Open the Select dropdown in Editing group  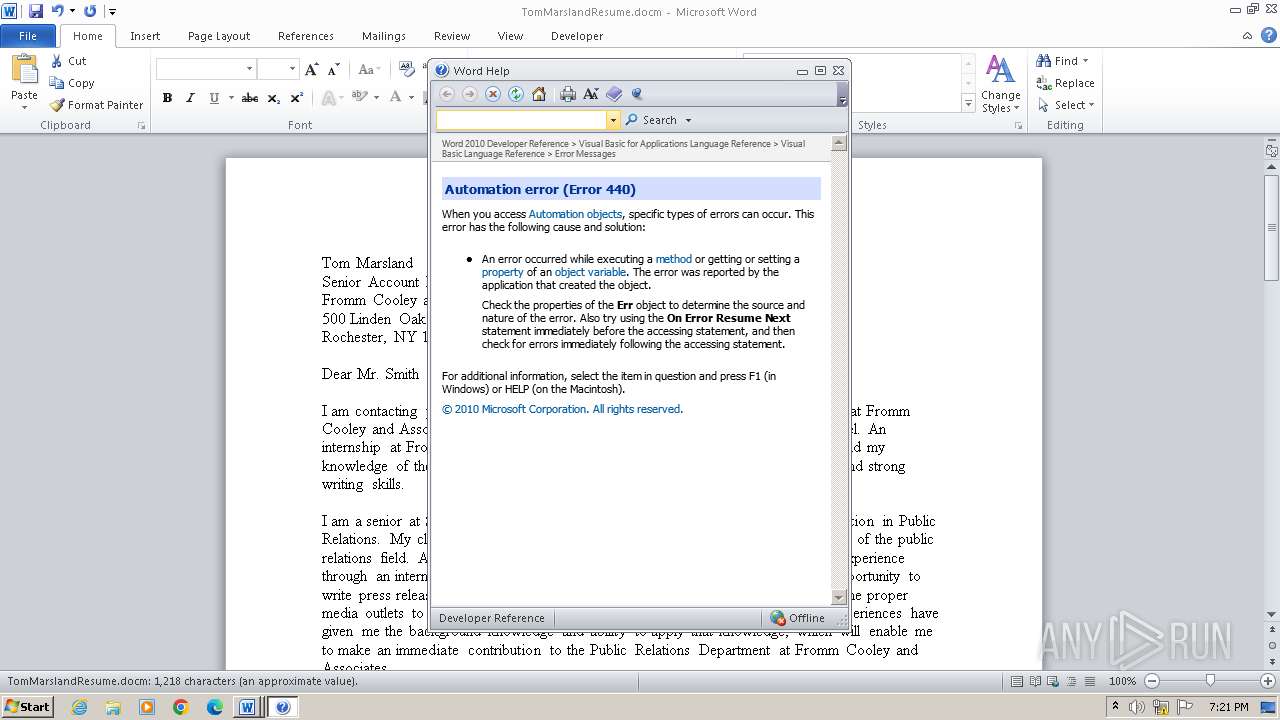1066,105
